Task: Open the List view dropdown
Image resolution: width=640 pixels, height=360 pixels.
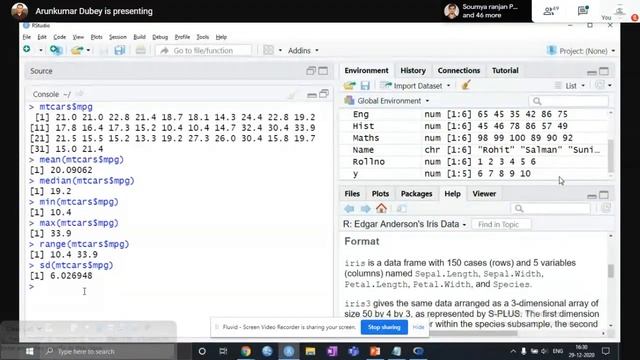Action: click(x=570, y=86)
